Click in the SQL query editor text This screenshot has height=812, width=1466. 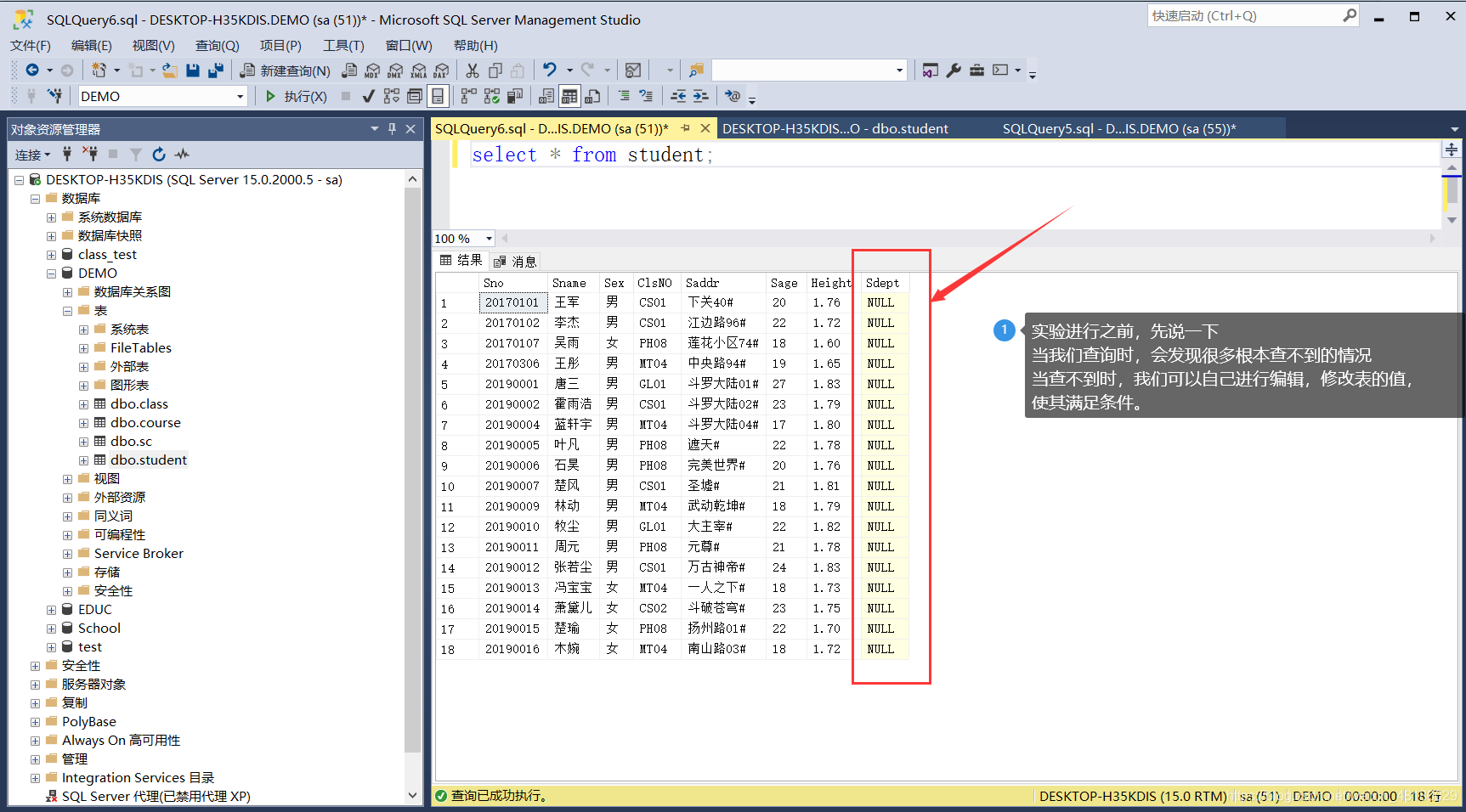coord(592,155)
